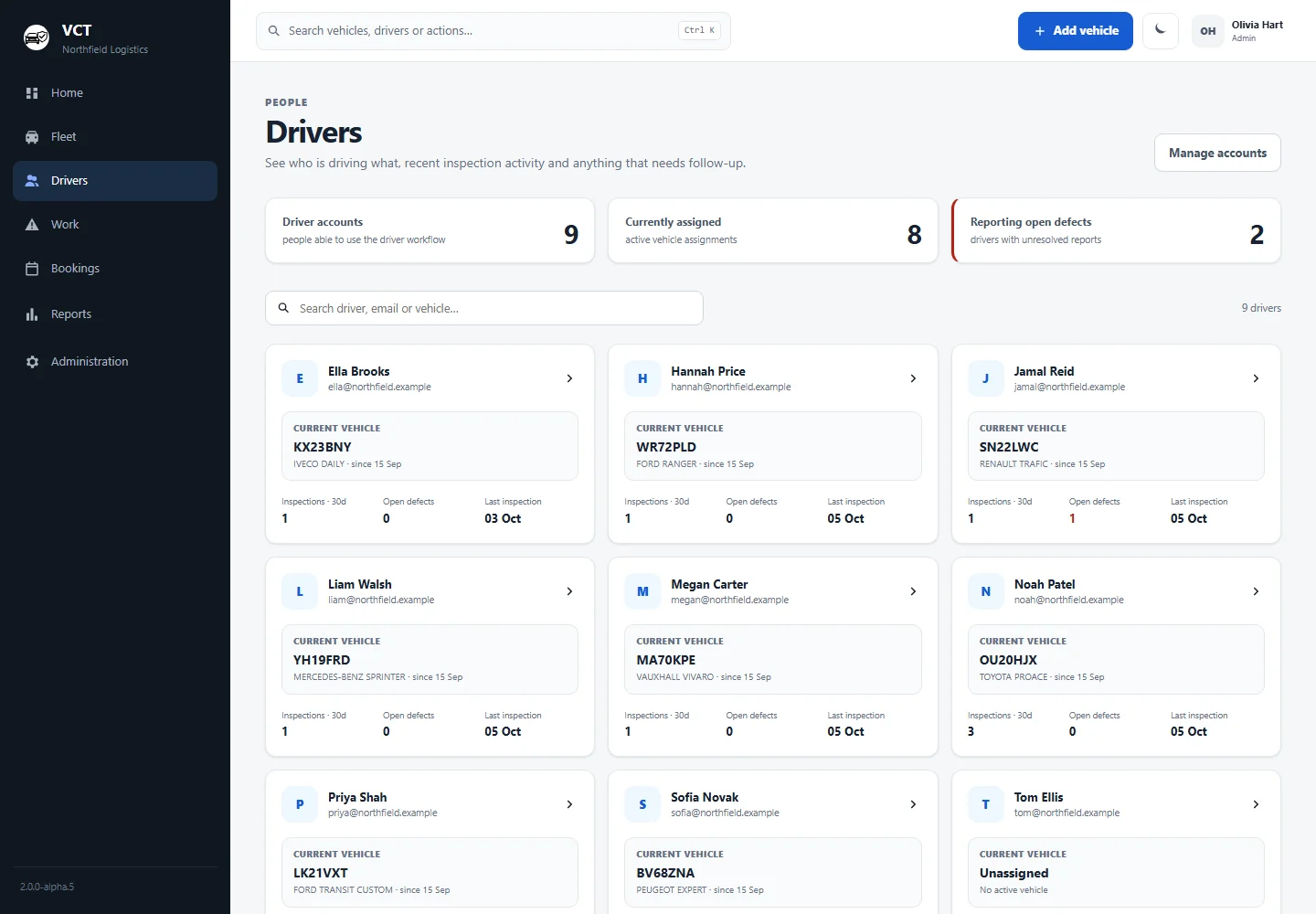Click the Work warning triangle icon

click(32, 225)
